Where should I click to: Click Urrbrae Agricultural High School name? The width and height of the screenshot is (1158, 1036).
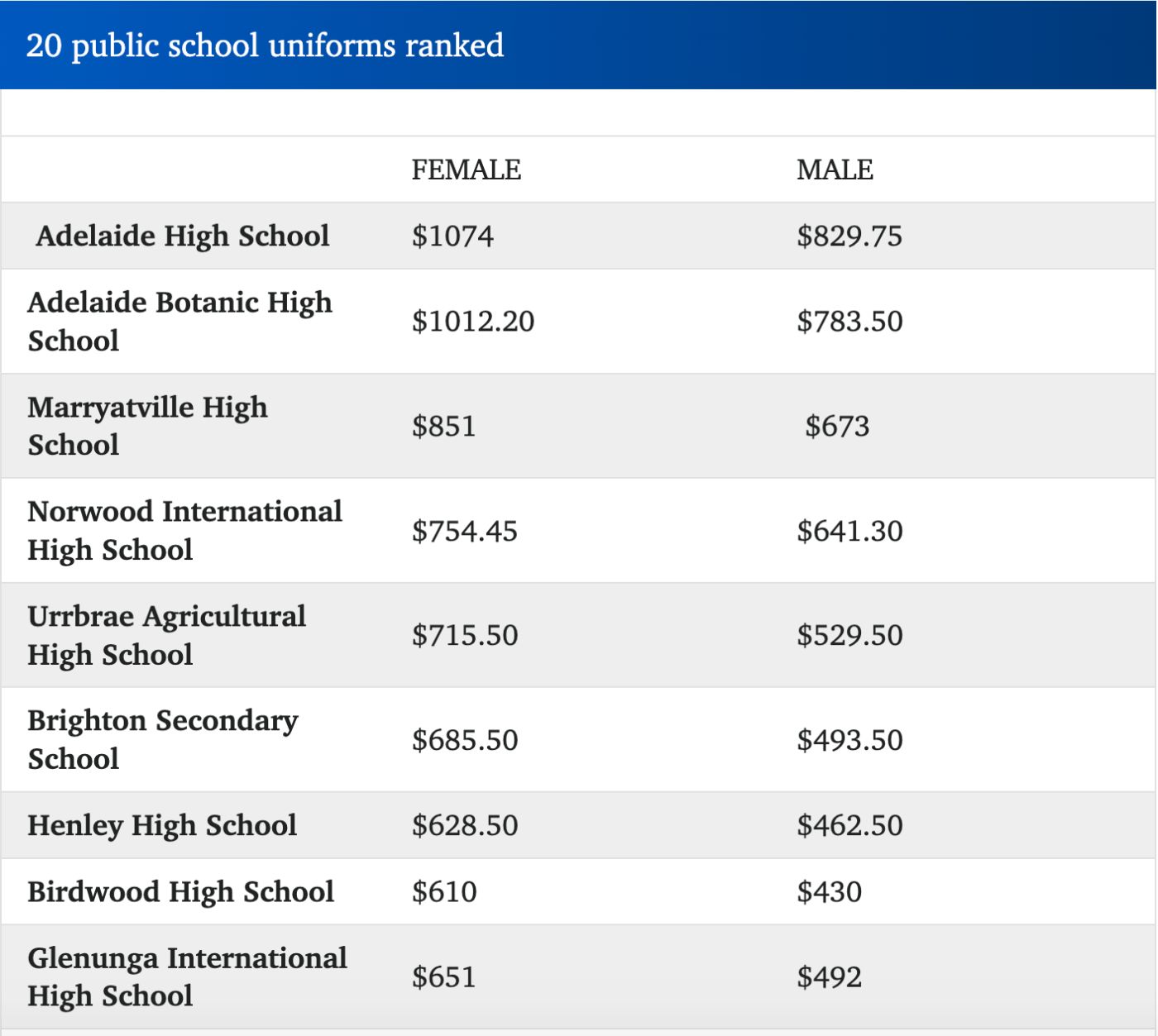(x=166, y=635)
